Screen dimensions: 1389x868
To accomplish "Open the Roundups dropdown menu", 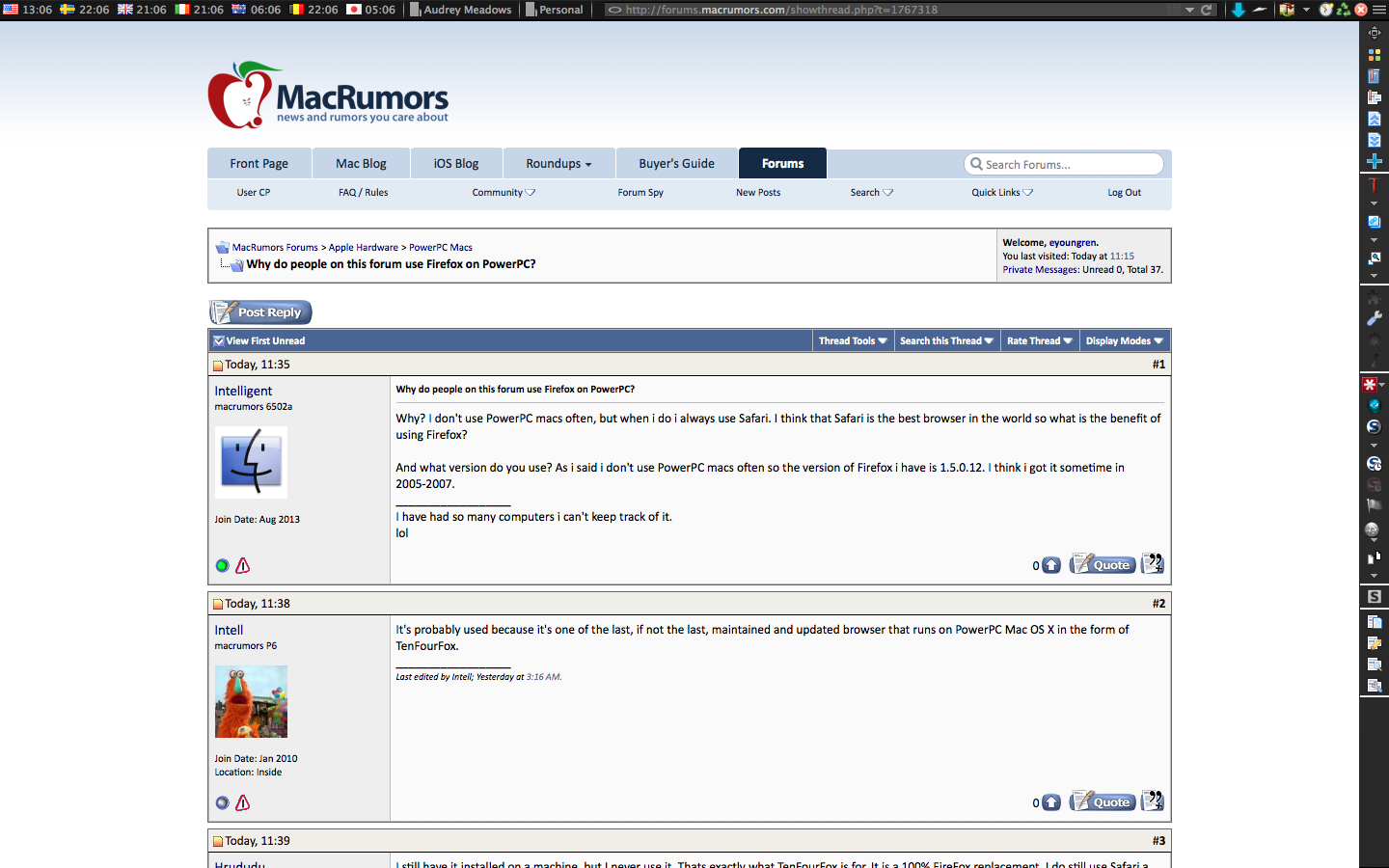I will pos(558,163).
